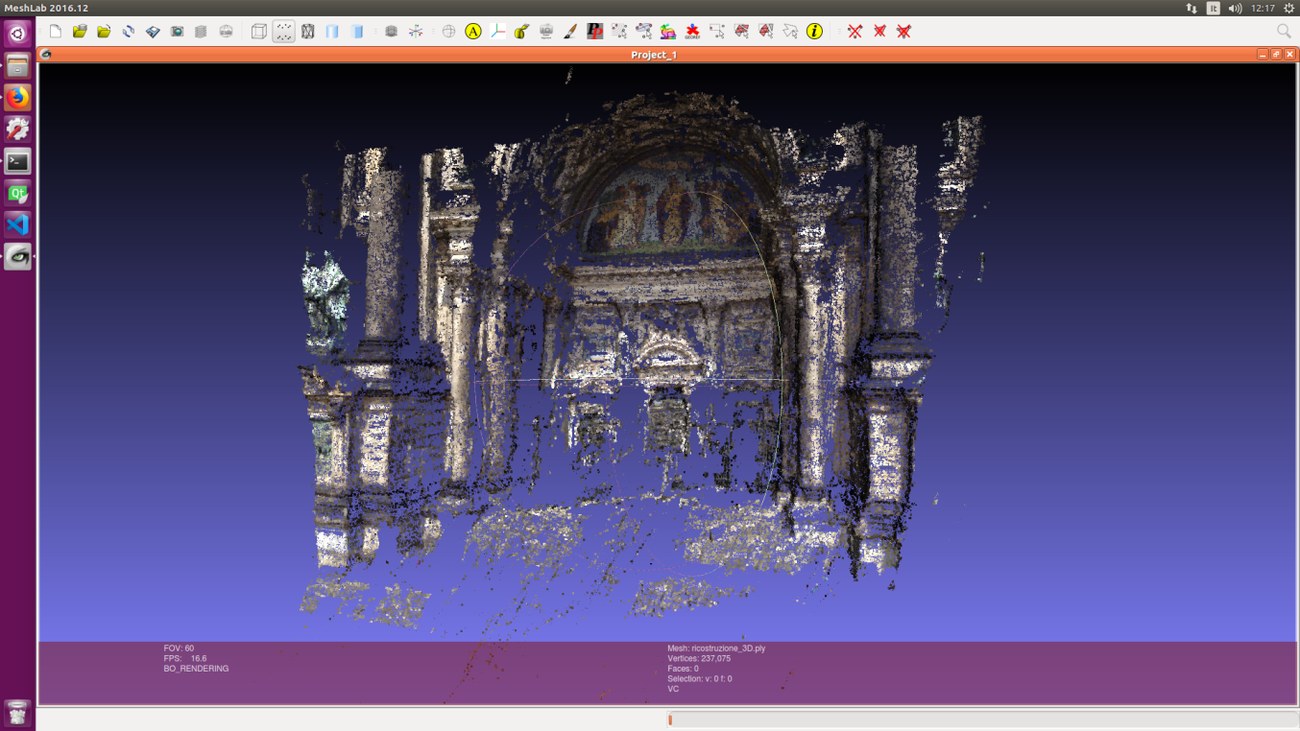Screen dimensions: 1300x731
Task: Click the blue-dotted mesh icon left of quality mapper
Action: [x=644, y=31]
